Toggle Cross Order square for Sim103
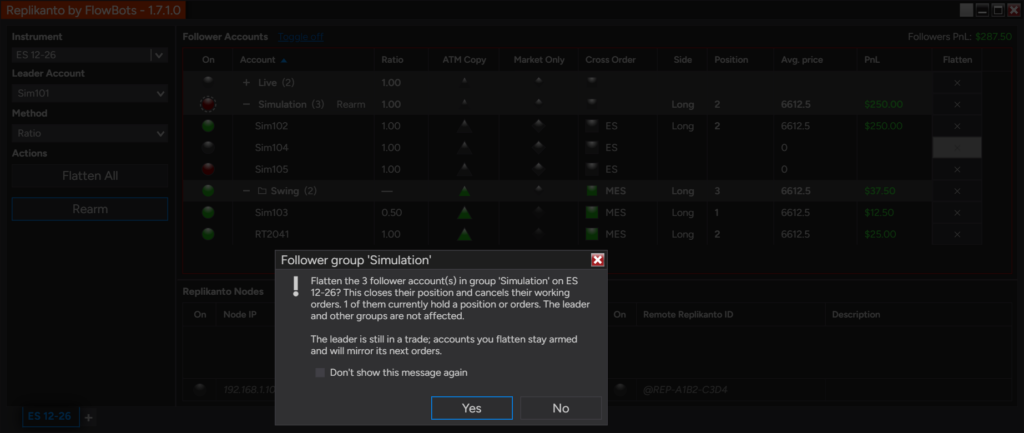Screen dimensions: 1024x433 [592, 212]
